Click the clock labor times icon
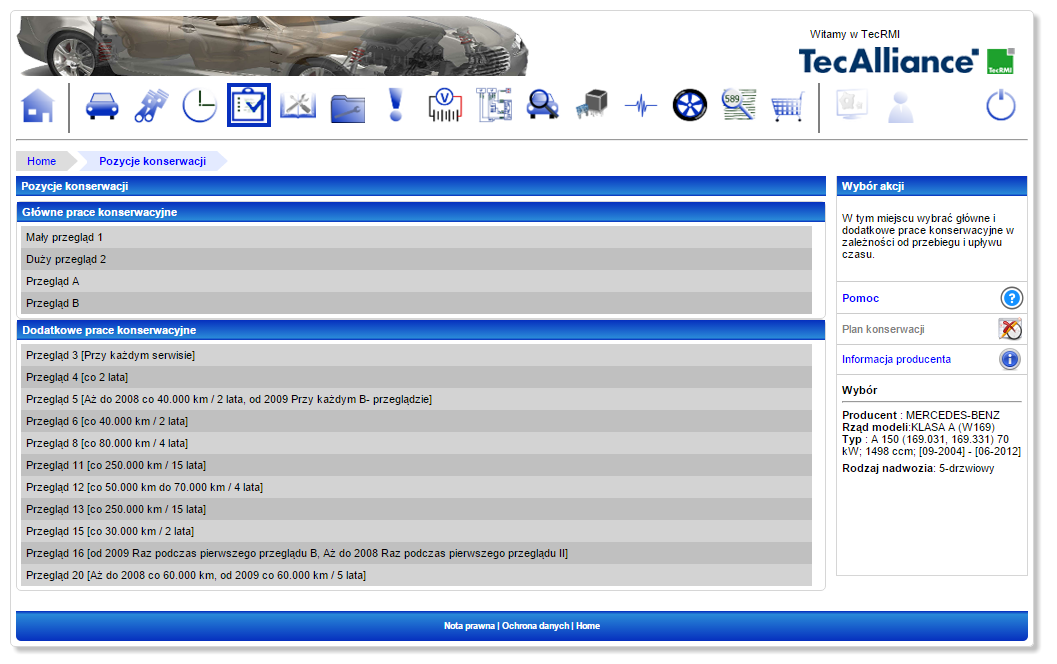This screenshot has height=664, width=1057. (x=199, y=105)
